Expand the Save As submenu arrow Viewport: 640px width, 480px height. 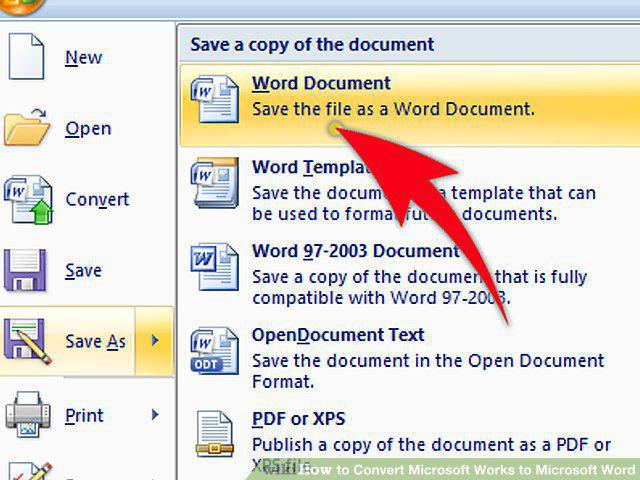(x=155, y=341)
